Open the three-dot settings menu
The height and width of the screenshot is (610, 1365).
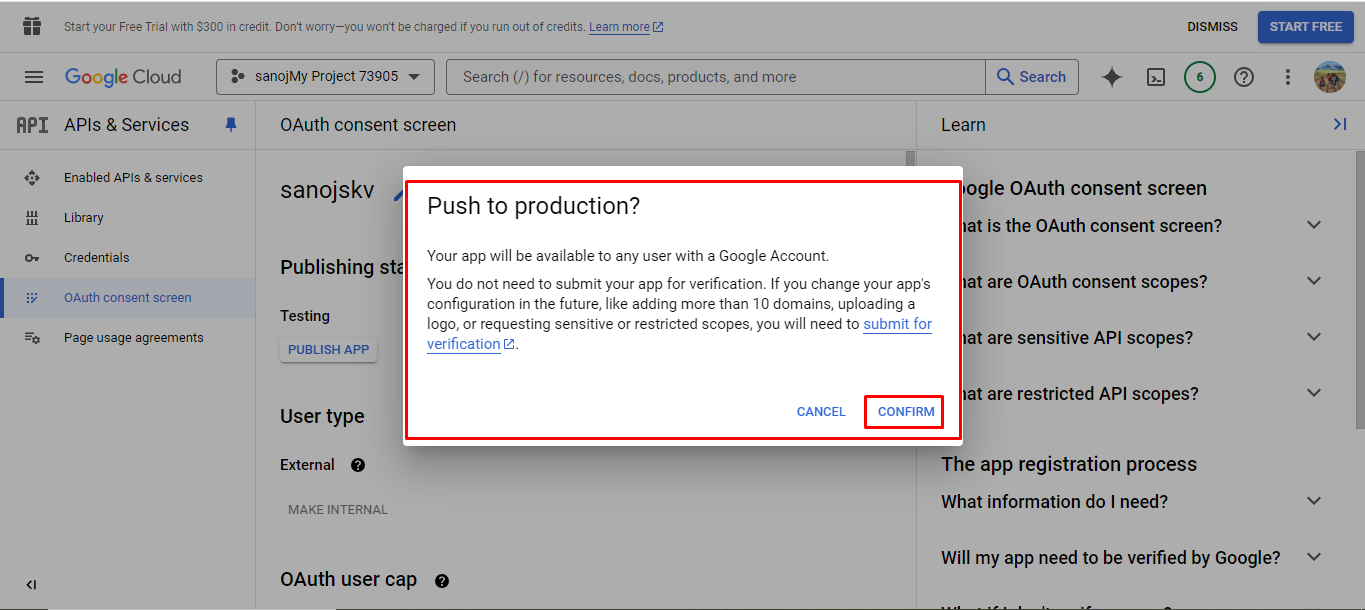(1288, 77)
